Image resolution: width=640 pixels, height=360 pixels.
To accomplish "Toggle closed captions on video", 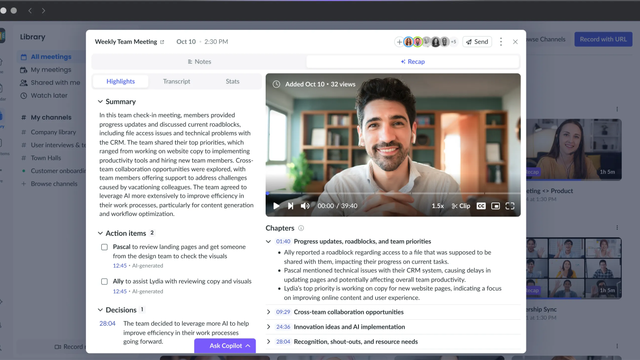I will [481, 206].
